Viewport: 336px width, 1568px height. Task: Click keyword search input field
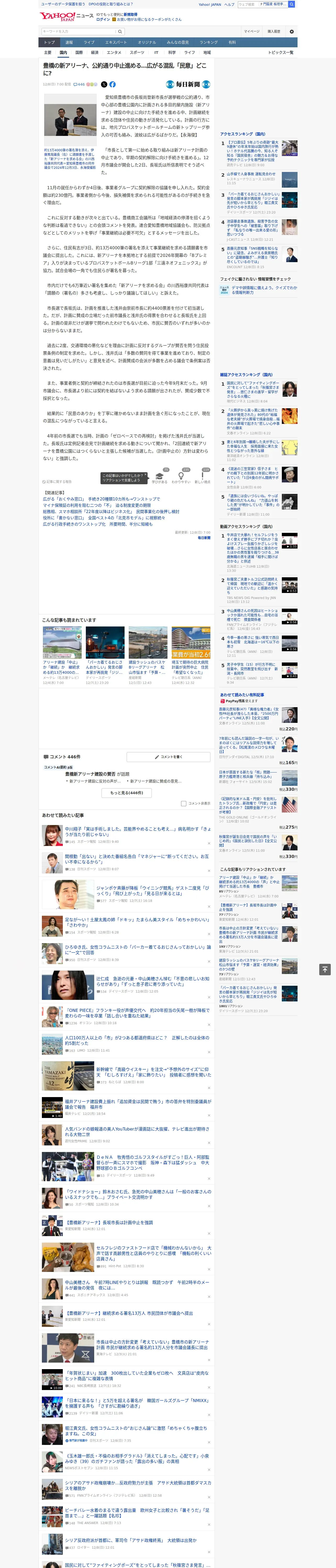pos(79,32)
